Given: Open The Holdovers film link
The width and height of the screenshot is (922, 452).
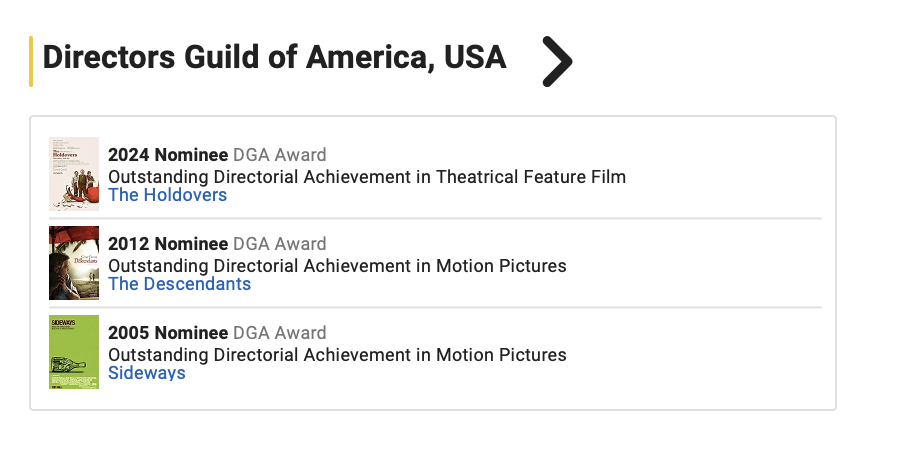Looking at the screenshot, I should click(167, 195).
